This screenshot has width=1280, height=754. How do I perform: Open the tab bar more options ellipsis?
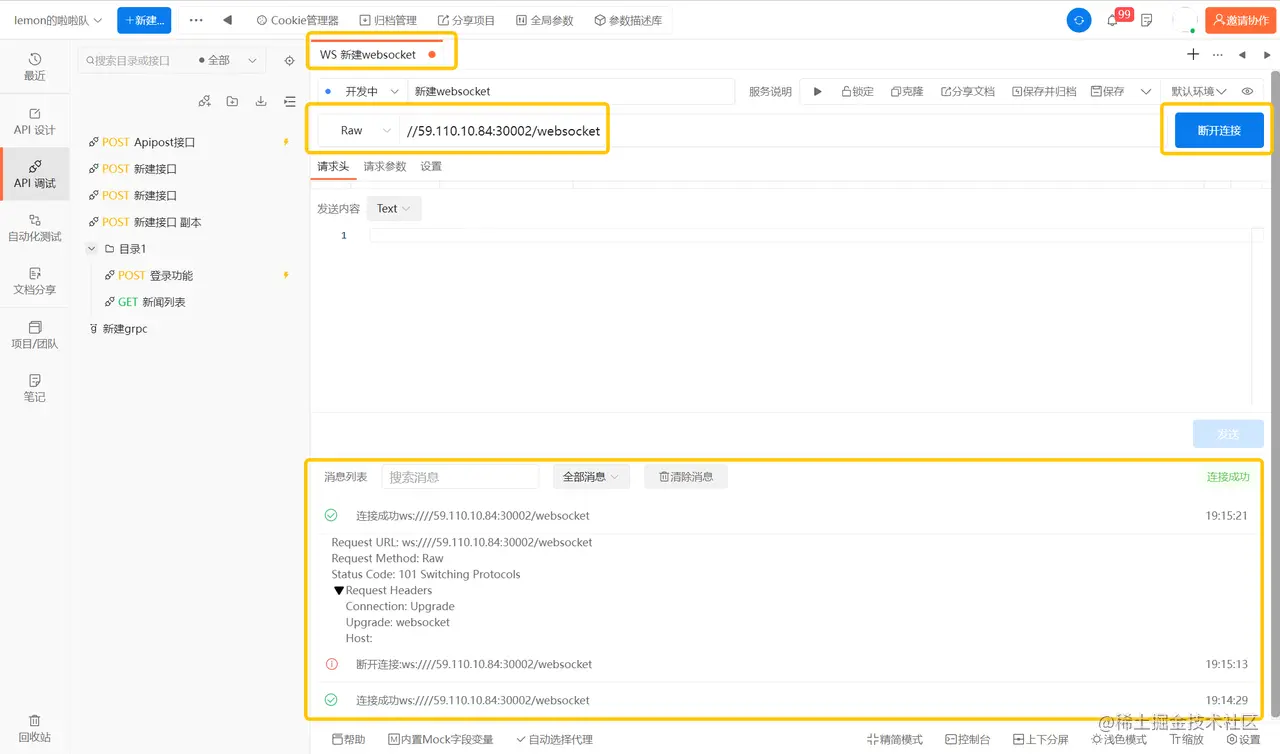point(1217,55)
